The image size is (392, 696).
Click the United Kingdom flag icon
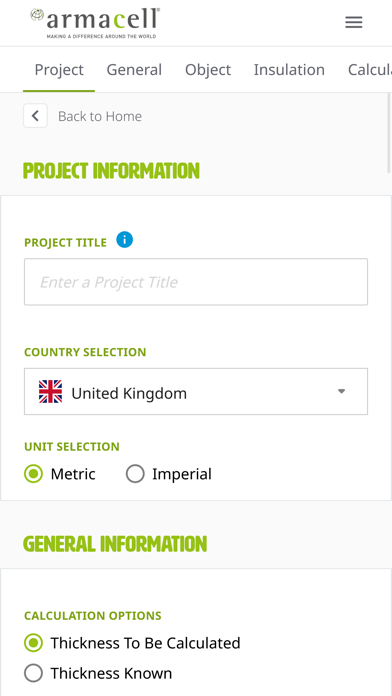coord(50,392)
